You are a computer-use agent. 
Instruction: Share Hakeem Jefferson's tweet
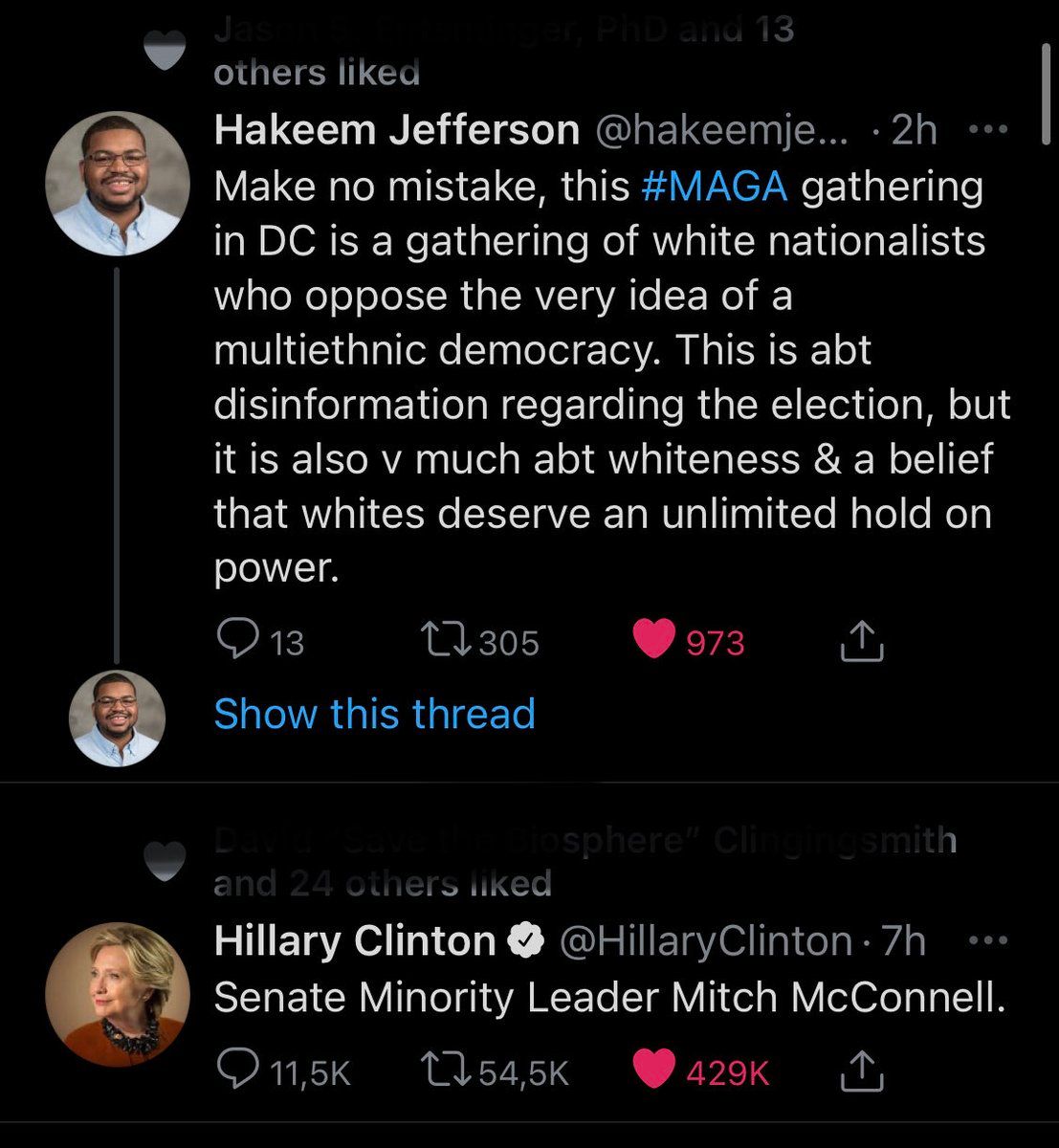861,641
